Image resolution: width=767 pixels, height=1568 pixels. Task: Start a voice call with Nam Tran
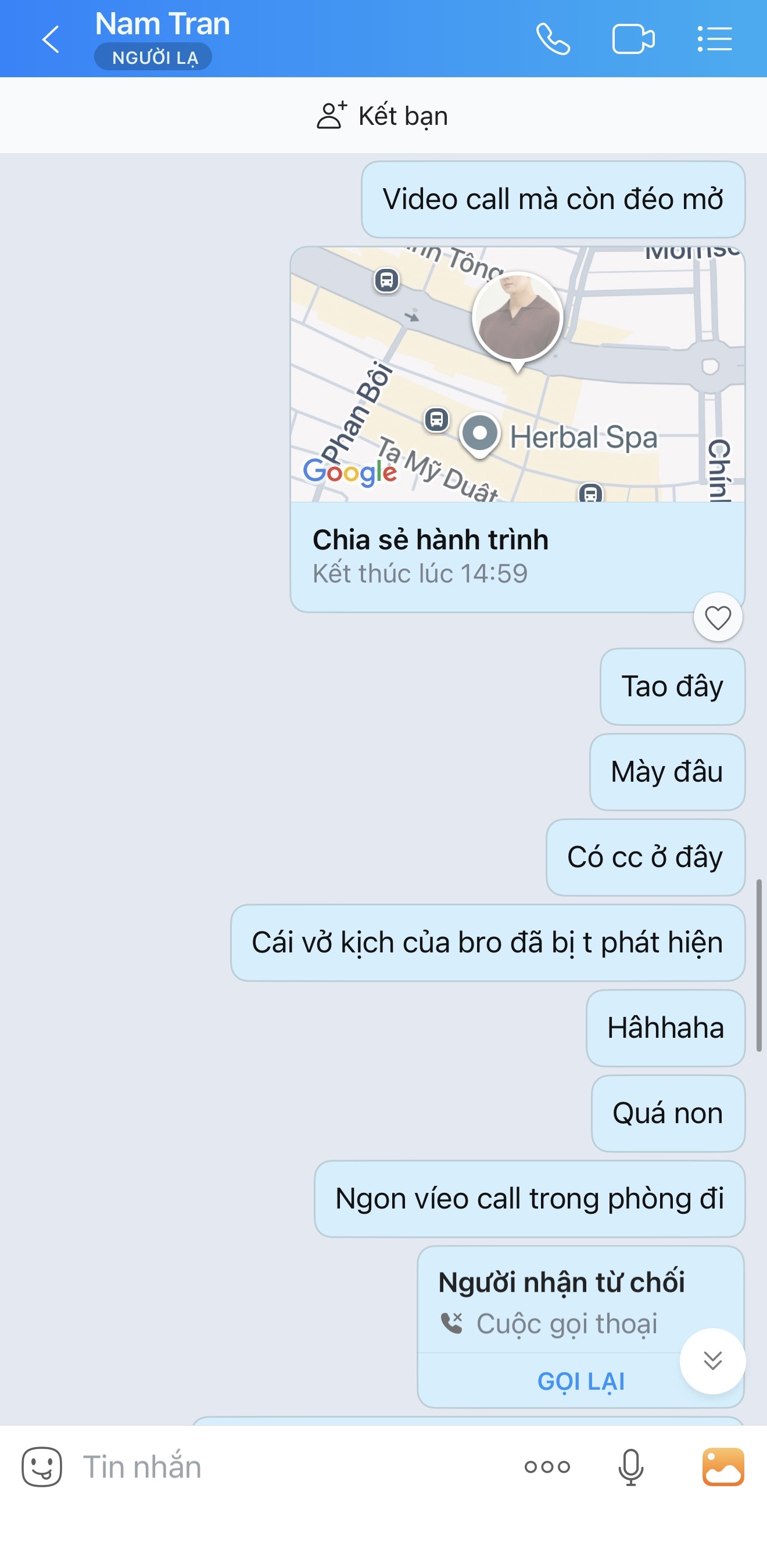[x=553, y=39]
